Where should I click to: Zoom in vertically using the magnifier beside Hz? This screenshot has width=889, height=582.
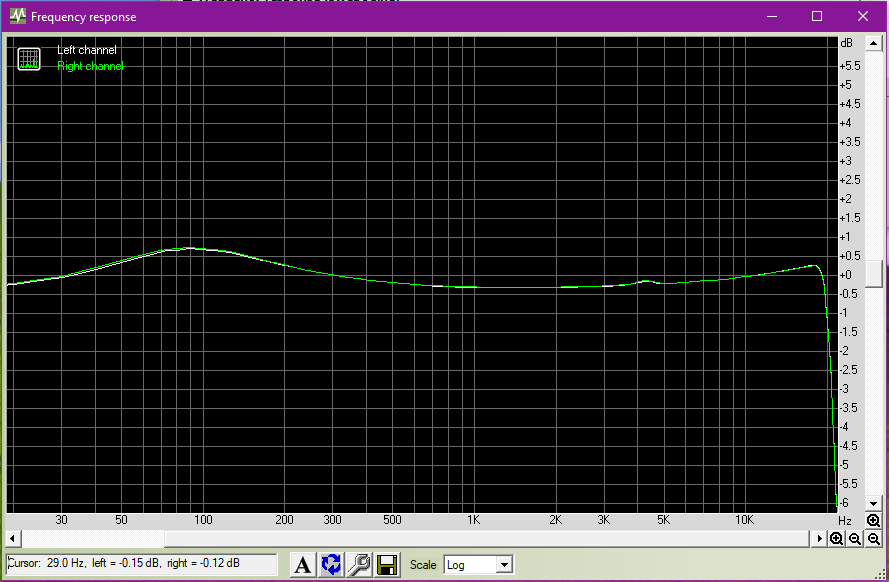pos(874,520)
